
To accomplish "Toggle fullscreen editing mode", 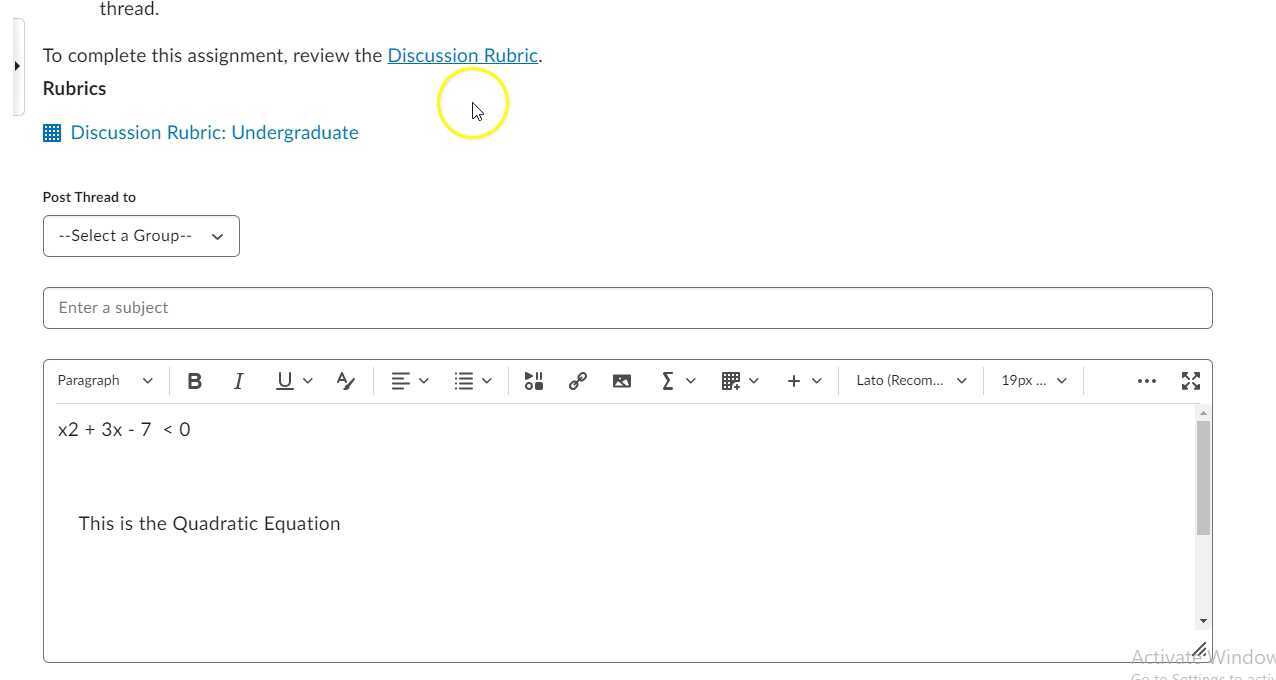I will [x=1191, y=380].
